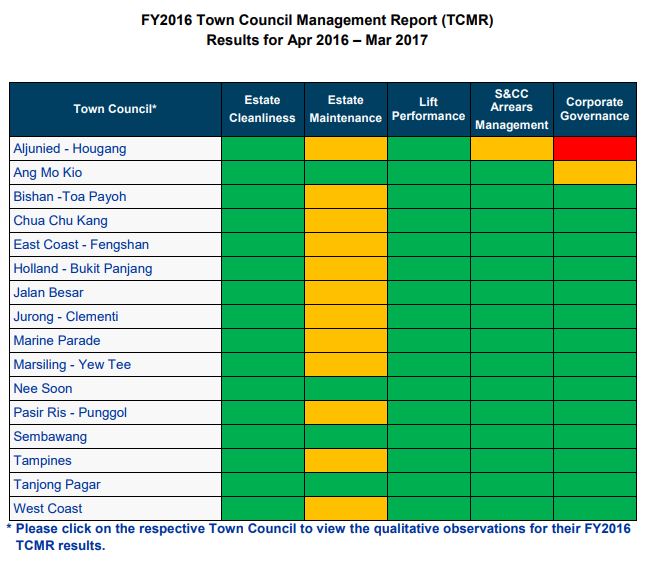
Task: Select Jurong - Clementi link
Action: click(x=66, y=317)
